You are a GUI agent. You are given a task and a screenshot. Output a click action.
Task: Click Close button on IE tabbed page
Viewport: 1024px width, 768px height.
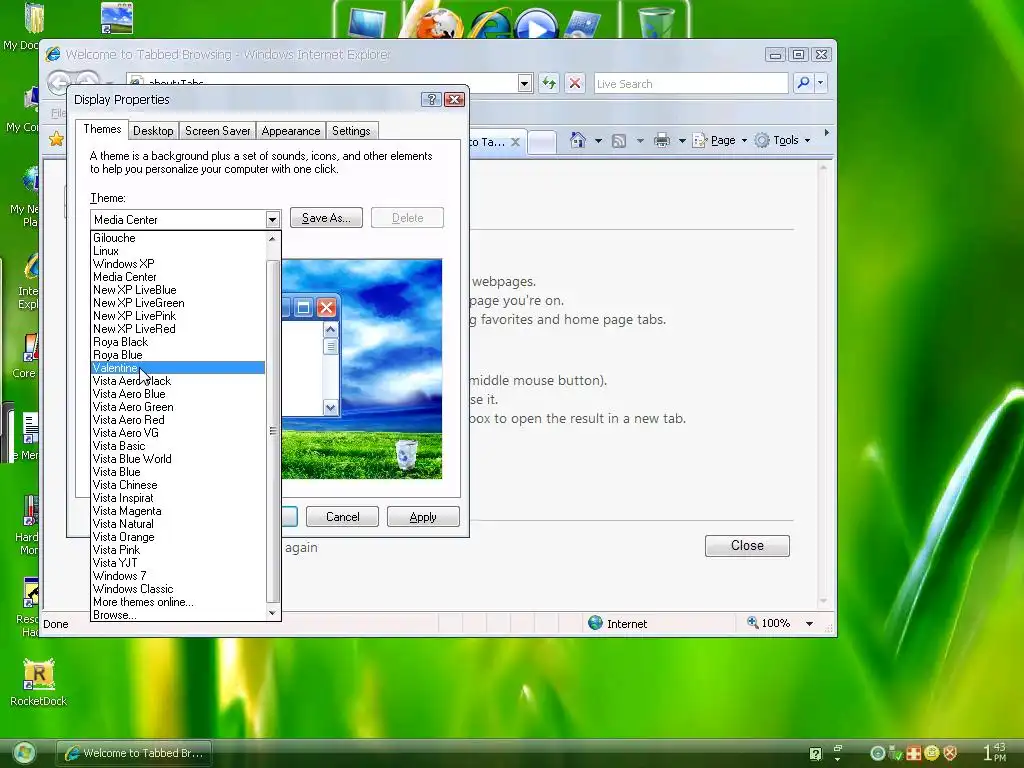747,545
